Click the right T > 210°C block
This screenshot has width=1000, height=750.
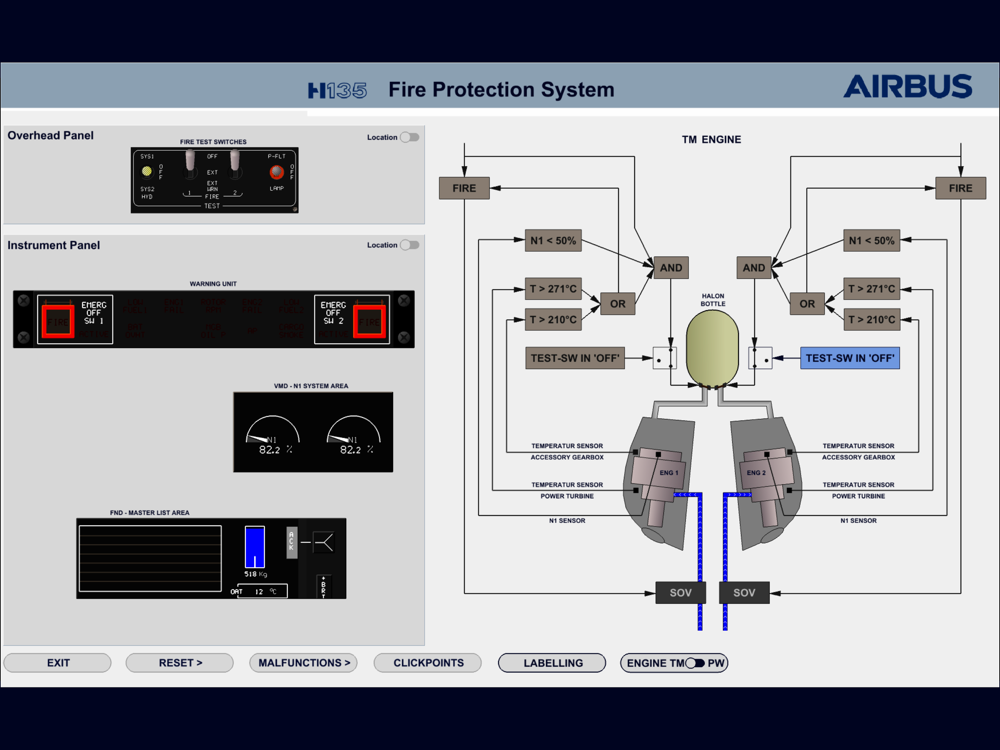pos(872,320)
